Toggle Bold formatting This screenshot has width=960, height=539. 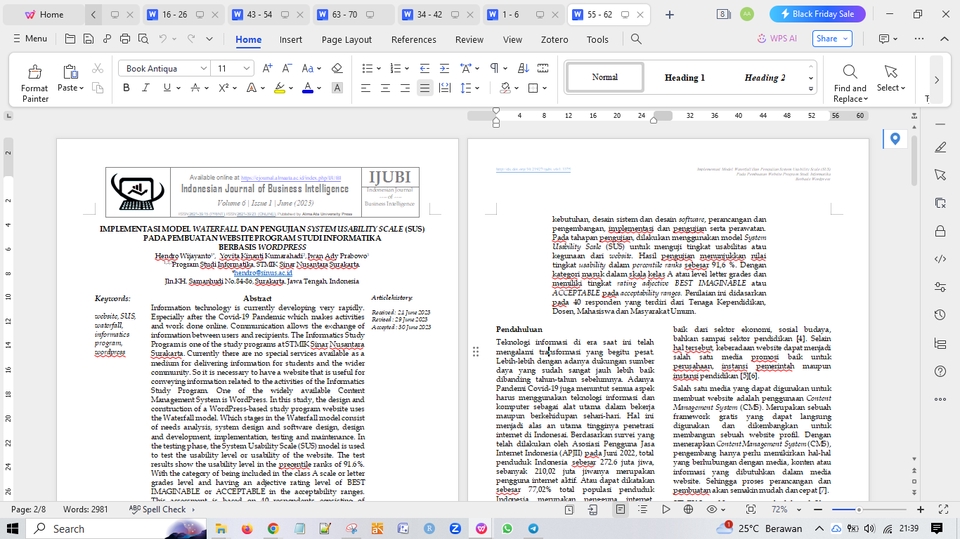(127, 88)
